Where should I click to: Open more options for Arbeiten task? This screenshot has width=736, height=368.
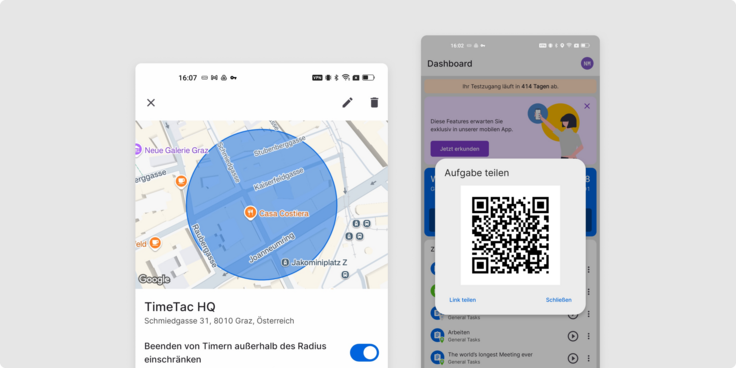pos(588,336)
